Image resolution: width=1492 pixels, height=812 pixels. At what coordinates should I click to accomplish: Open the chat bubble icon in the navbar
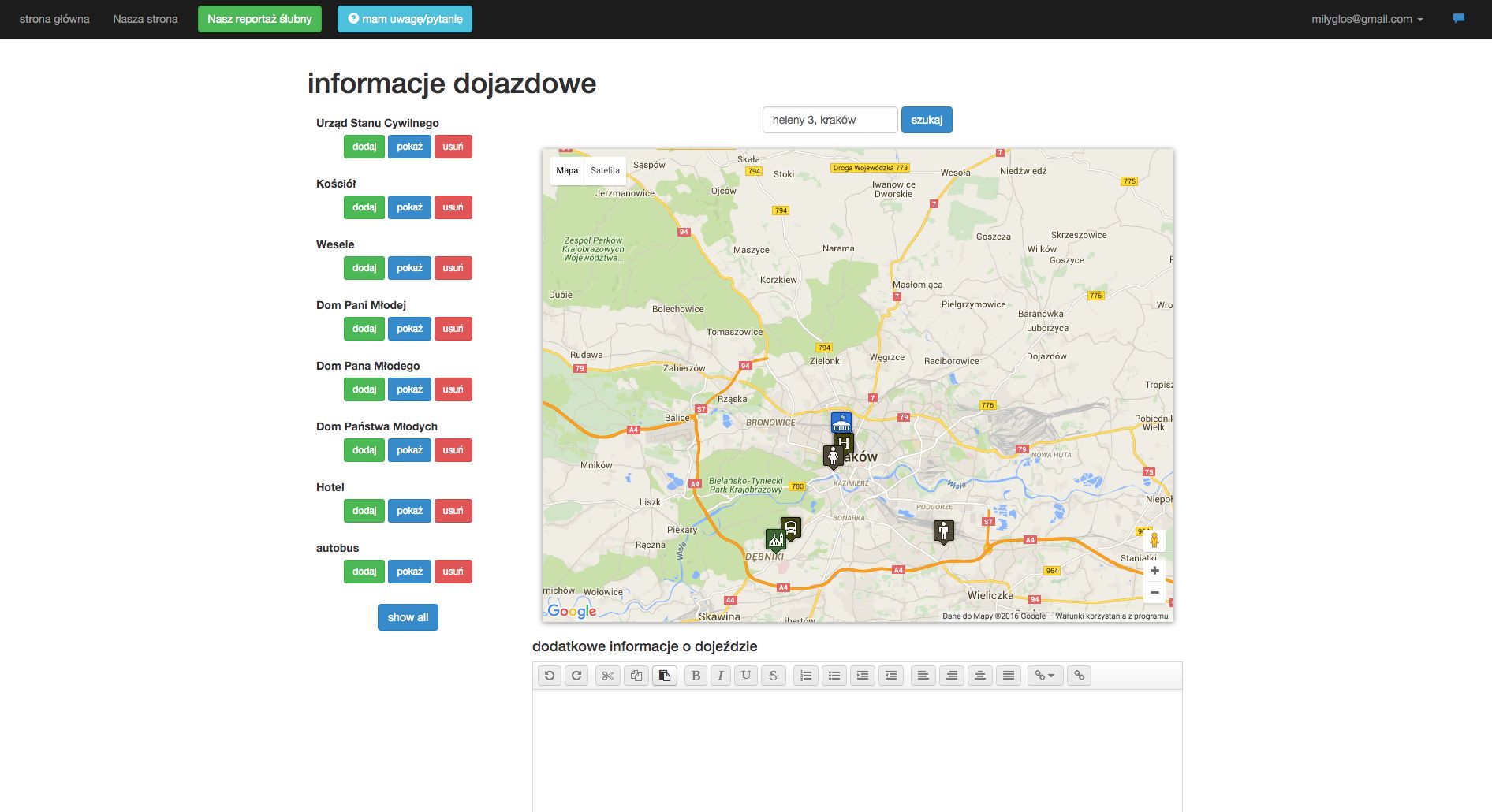coord(1459,18)
